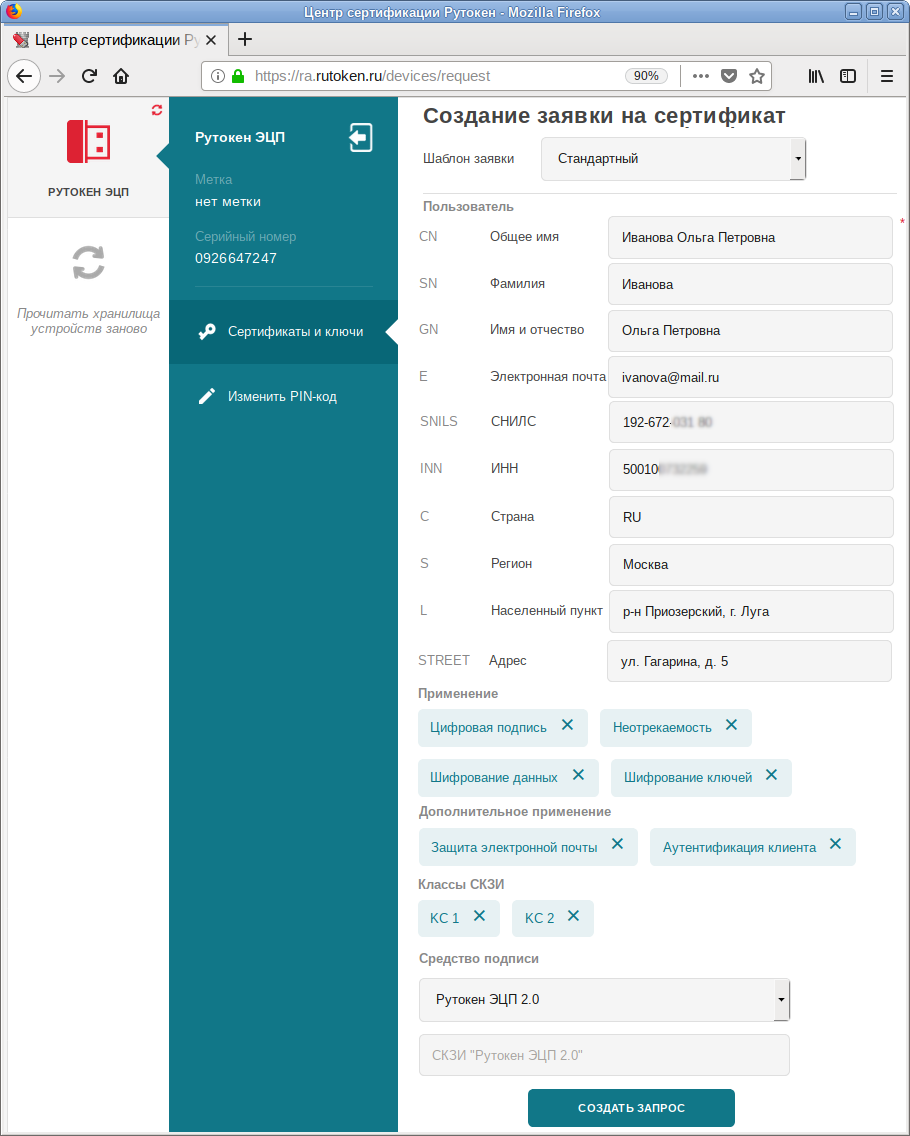Toggle Firefox sidebar icon
Image resolution: width=910 pixels, height=1136 pixels.
pyautogui.click(x=848, y=76)
